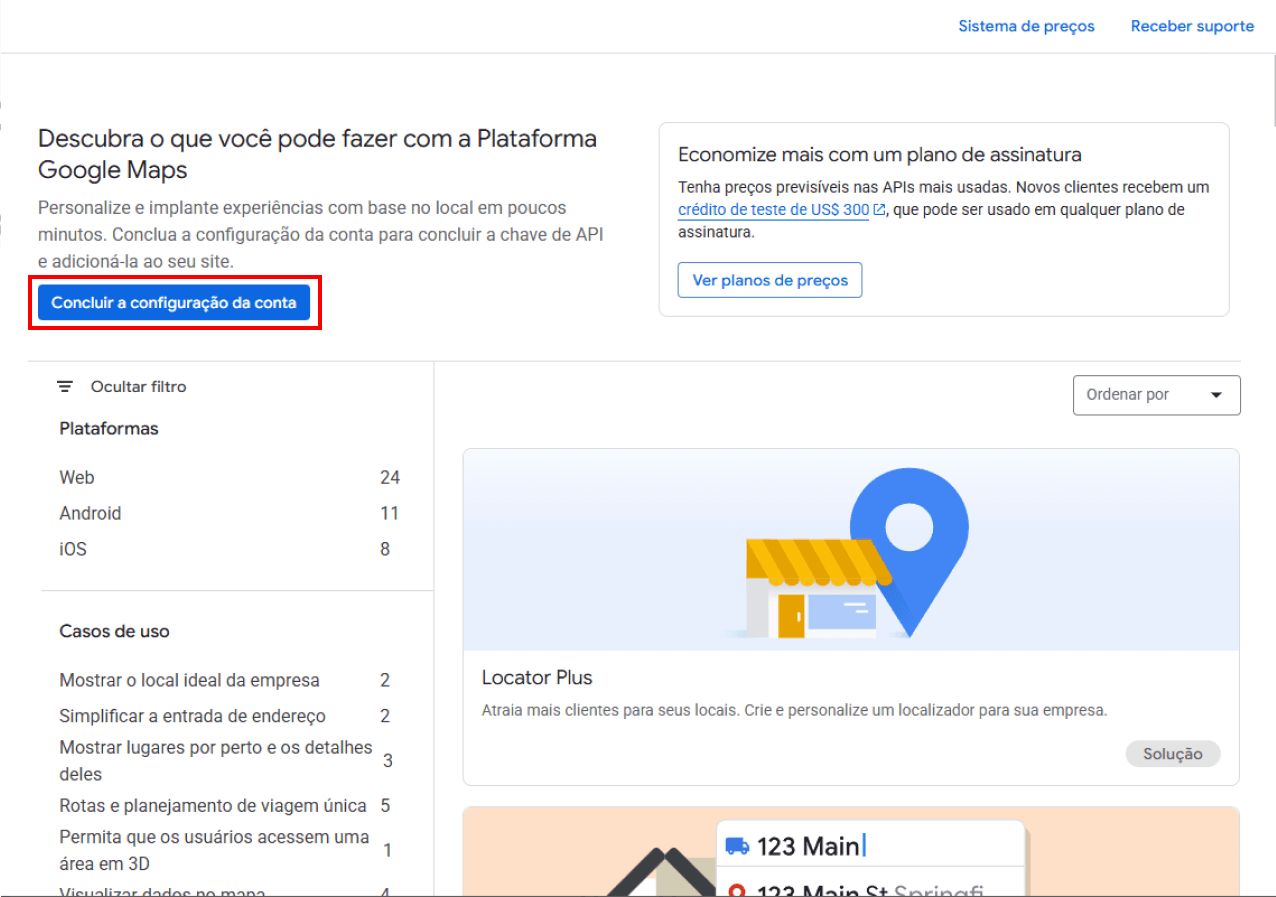Filter by Android platform
This screenshot has width=1276, height=897.
coord(90,513)
